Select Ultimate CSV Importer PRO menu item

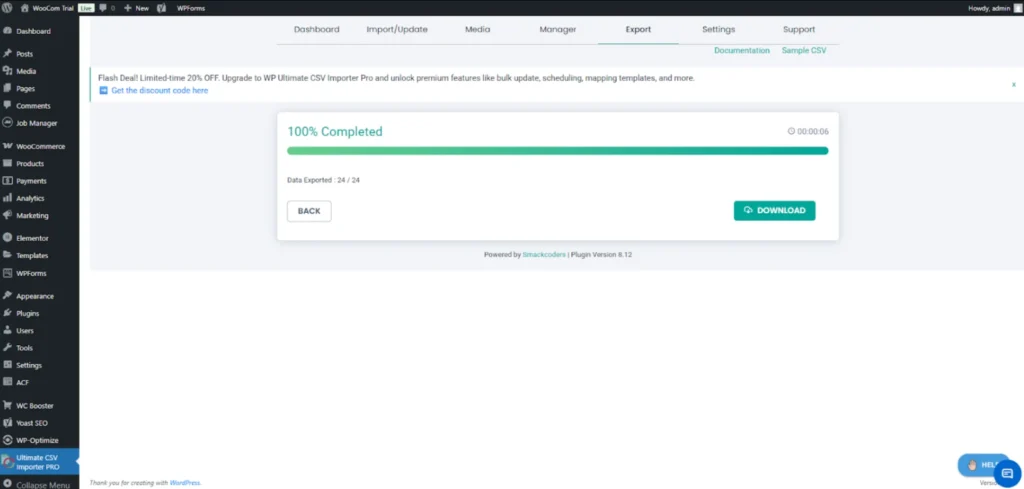pos(39,462)
